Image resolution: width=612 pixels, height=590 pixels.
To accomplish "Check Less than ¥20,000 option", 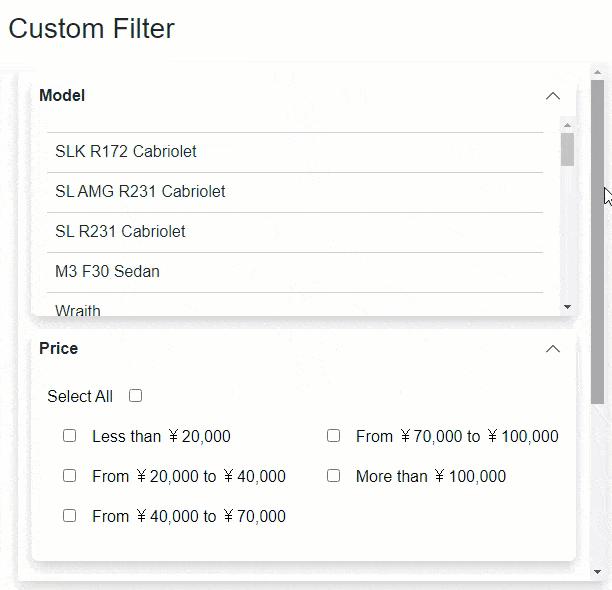I will pyautogui.click(x=69, y=435).
